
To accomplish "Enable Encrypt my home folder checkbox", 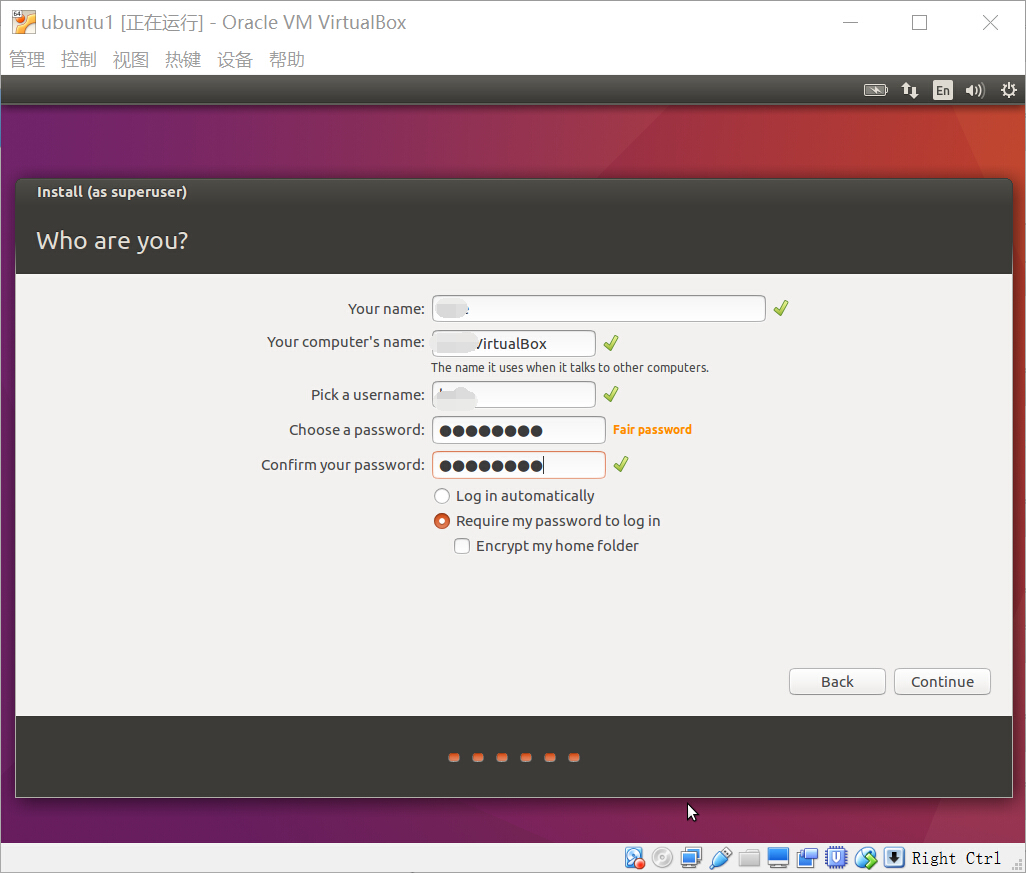I will coord(462,546).
